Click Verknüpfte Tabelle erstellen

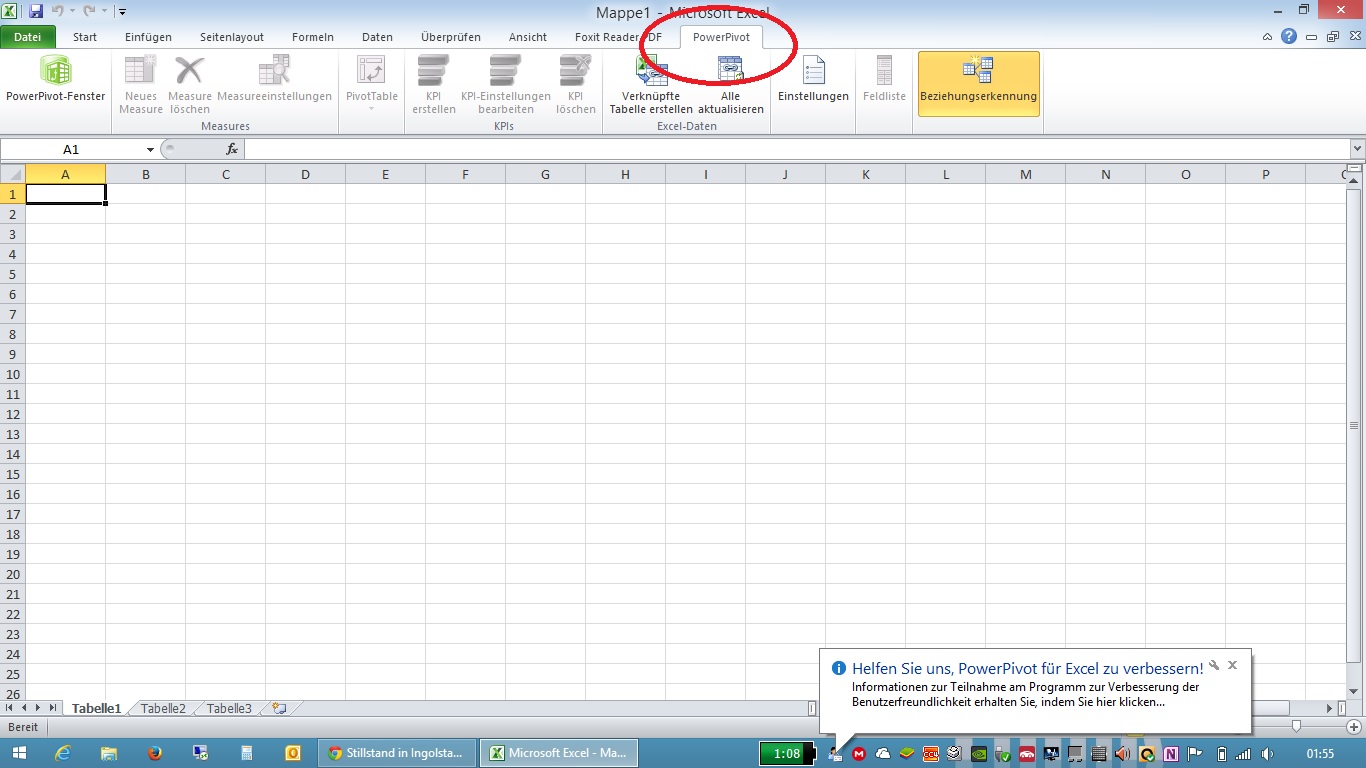[651, 86]
